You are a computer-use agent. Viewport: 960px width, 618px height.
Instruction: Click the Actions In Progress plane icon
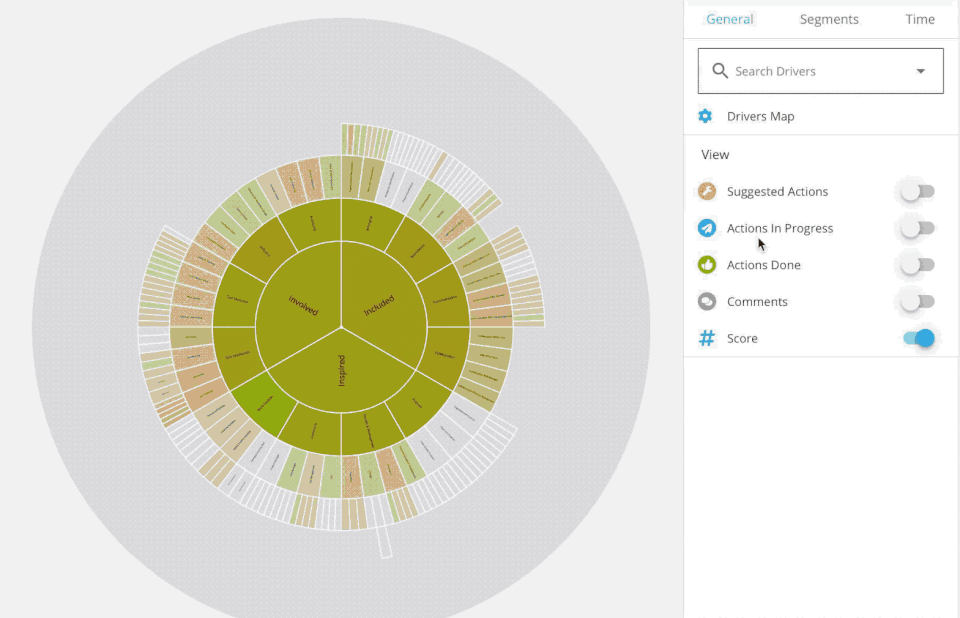coord(707,228)
